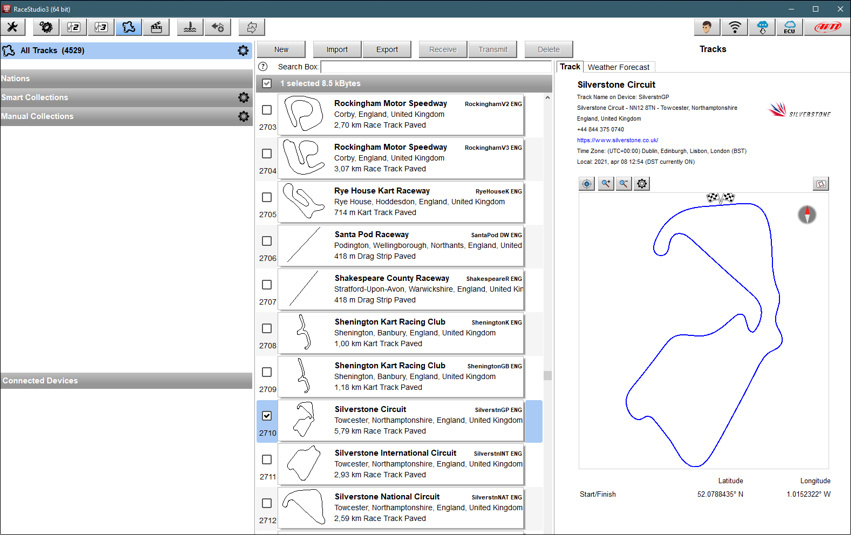Check the Rockingham Motor Speedway 2704 checkbox
This screenshot has height=535, width=851.
267,154
